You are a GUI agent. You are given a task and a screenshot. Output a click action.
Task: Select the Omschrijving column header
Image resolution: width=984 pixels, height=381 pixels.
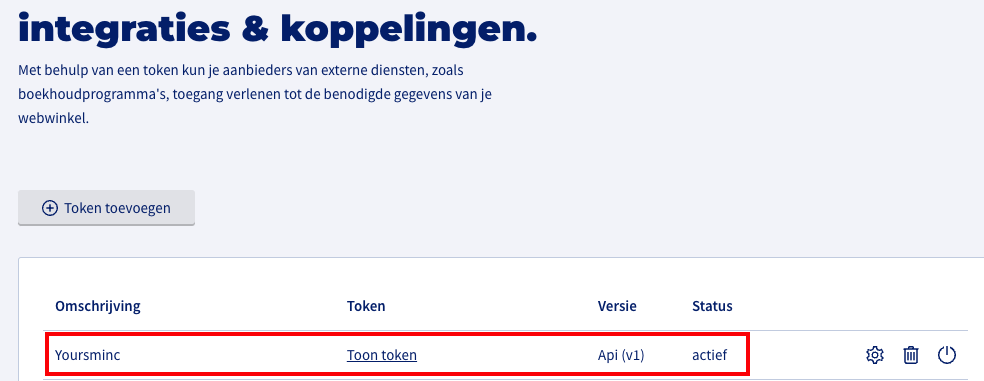coord(98,306)
